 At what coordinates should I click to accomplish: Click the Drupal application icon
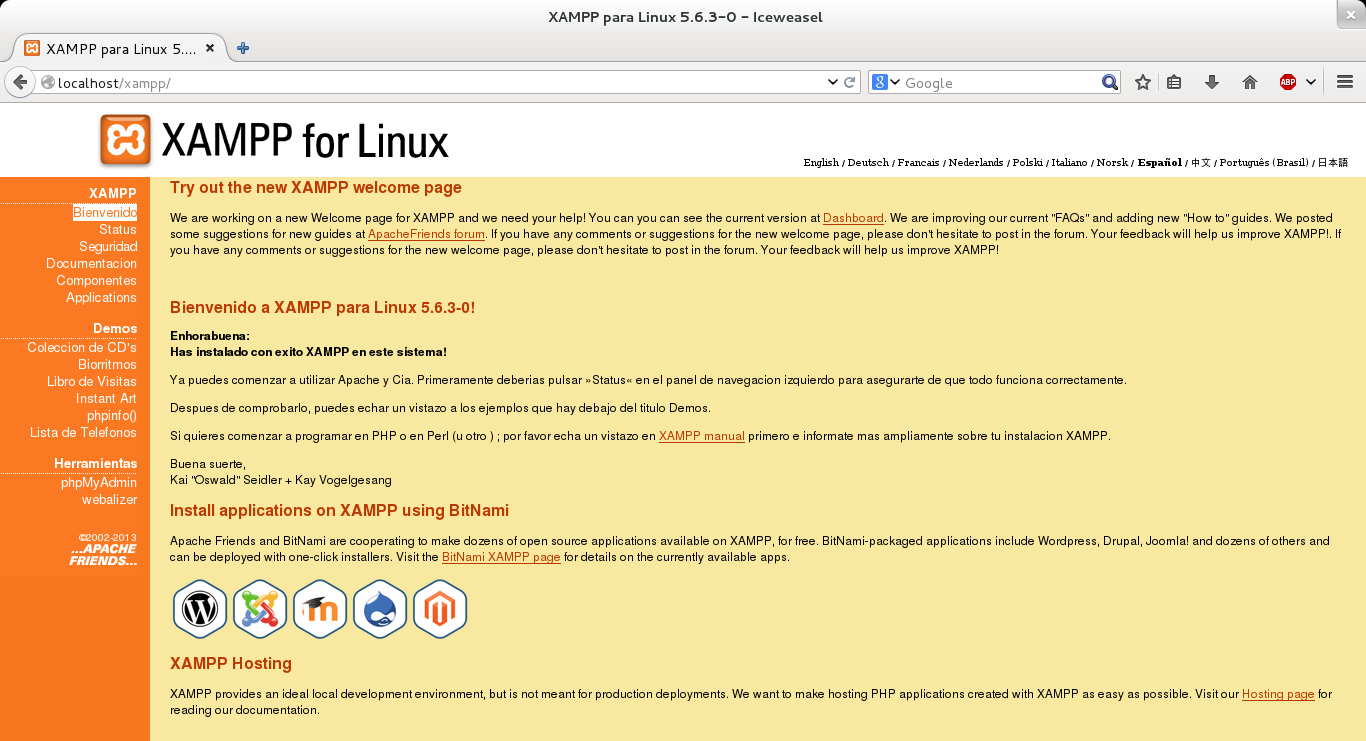point(380,609)
